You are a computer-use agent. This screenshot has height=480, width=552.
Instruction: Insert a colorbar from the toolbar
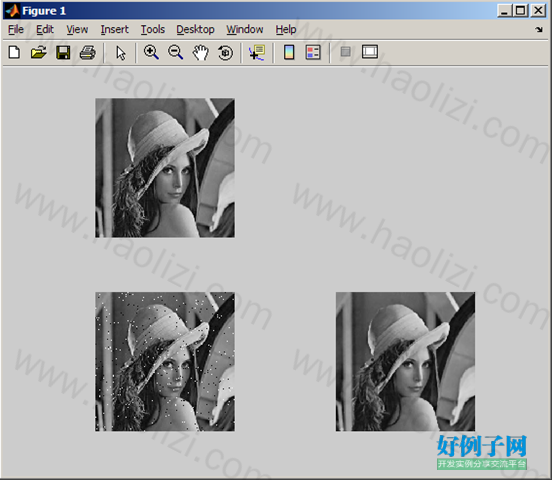point(289,52)
